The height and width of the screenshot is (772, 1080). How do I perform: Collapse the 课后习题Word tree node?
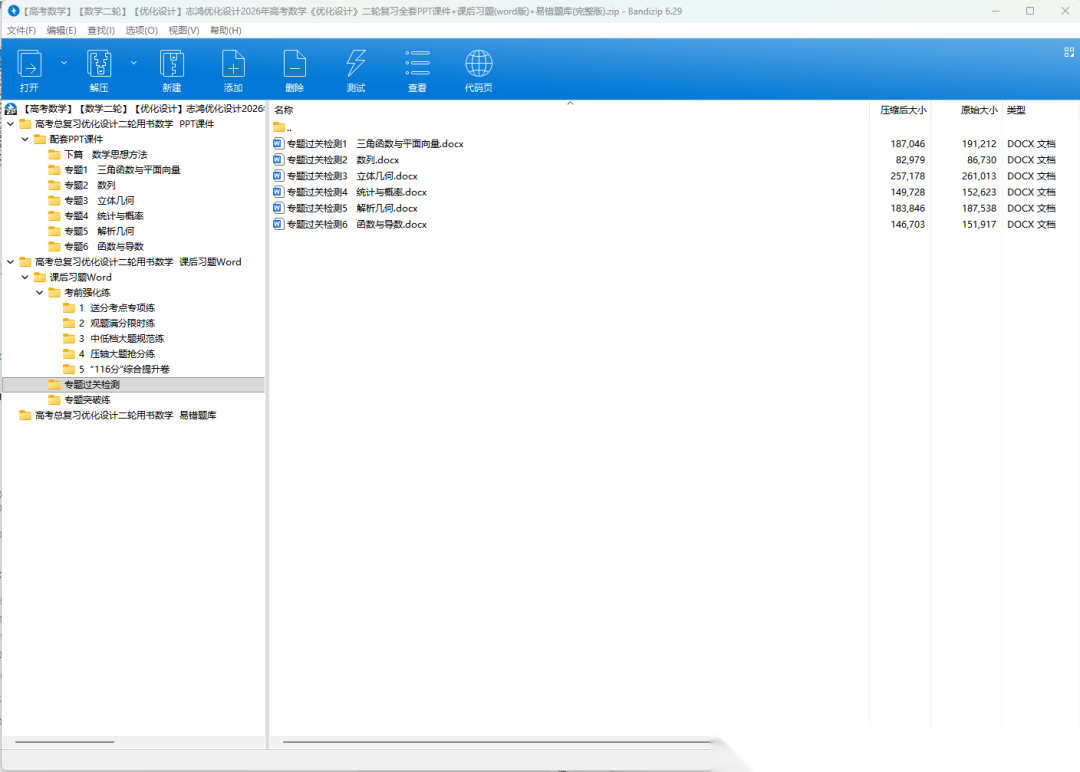click(x=25, y=277)
